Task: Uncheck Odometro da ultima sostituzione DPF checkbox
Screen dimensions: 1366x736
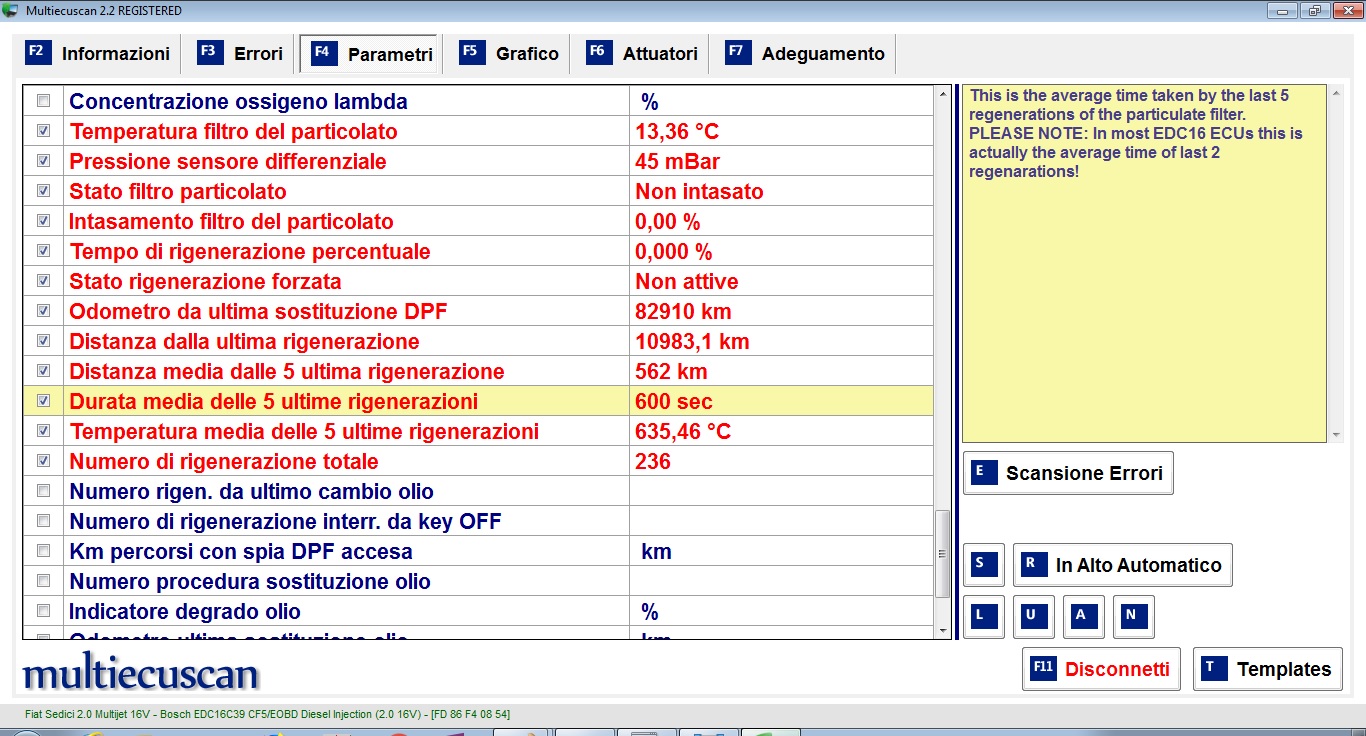Action: point(43,311)
